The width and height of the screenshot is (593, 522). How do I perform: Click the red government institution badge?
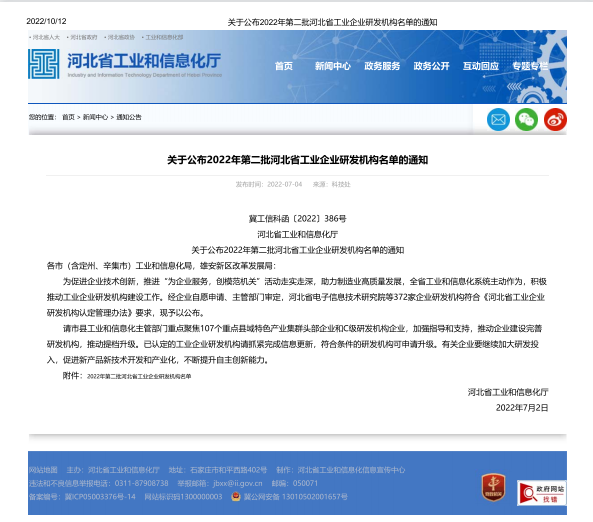[x=493, y=487]
